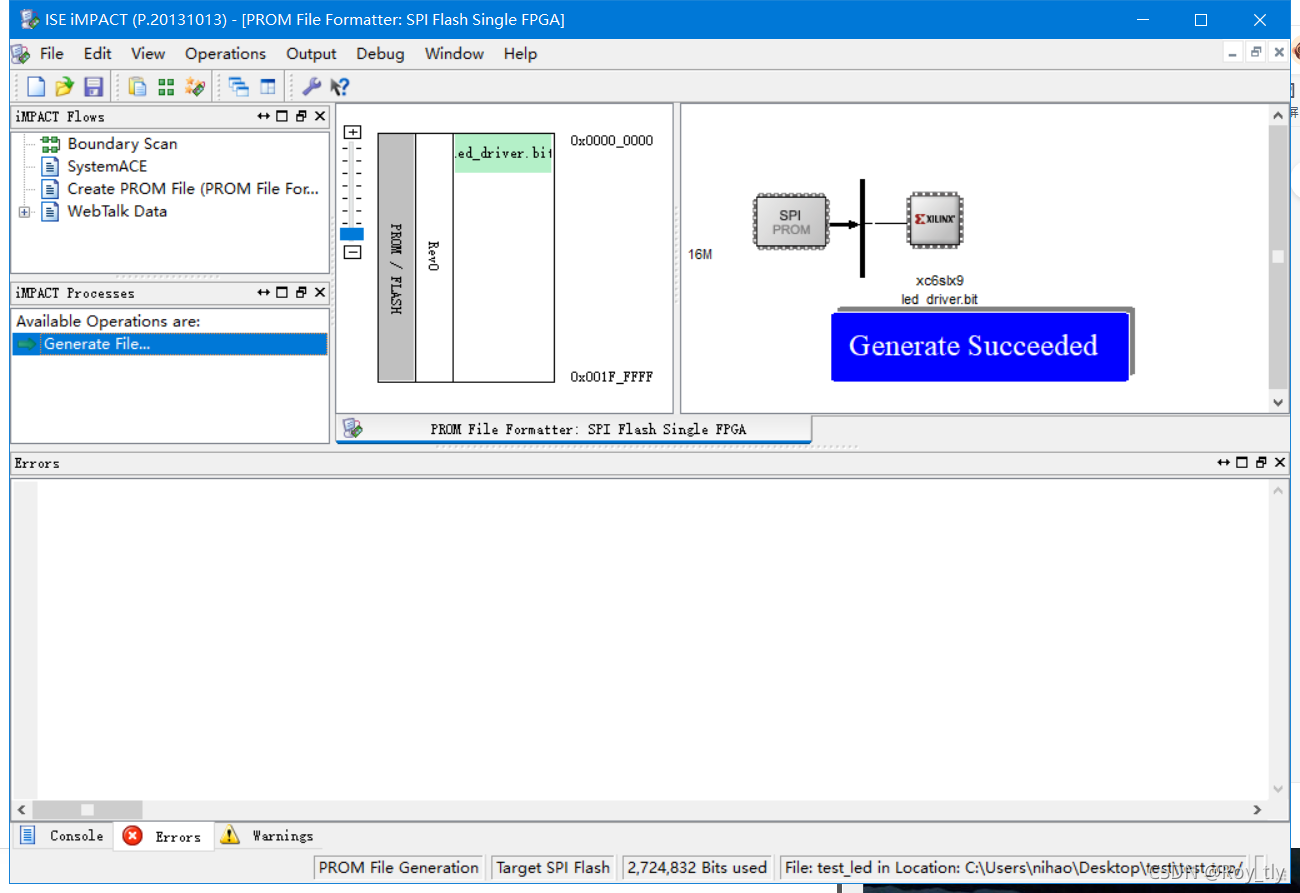Click the 2,724,832 Bits used status field
Image resolution: width=1300 pixels, height=893 pixels.
point(697,868)
